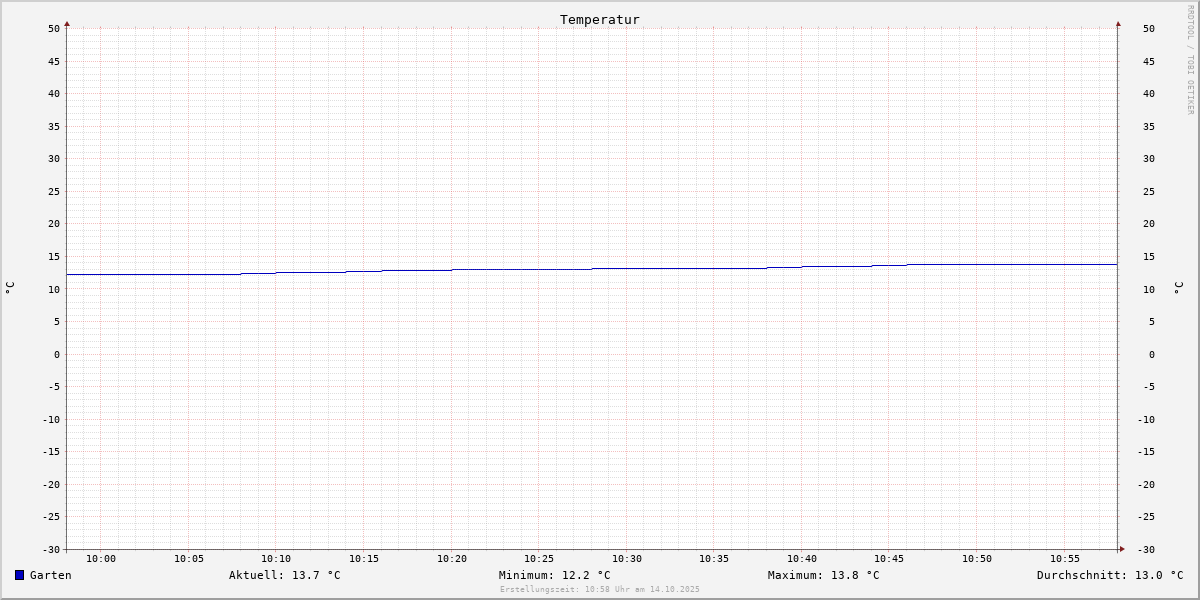Click the left axis 50 label
The width and height of the screenshot is (1200, 600).
[x=54, y=28]
